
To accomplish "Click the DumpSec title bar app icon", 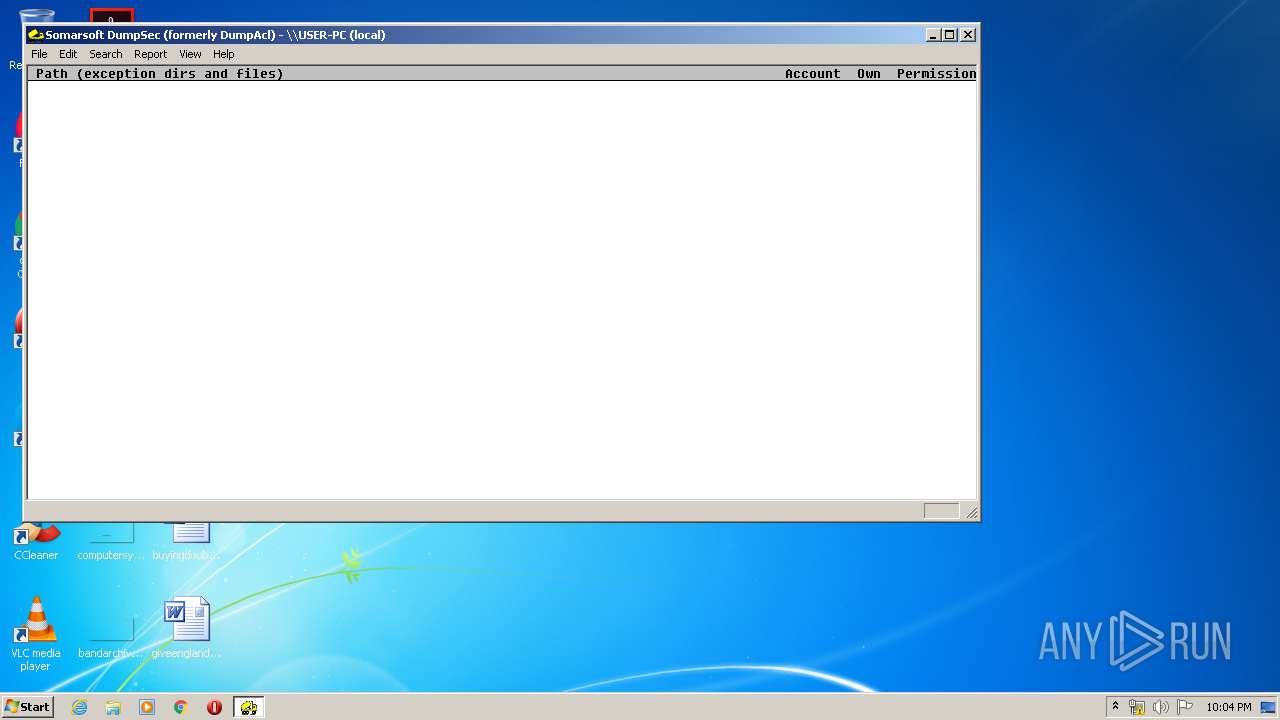I will click(x=36, y=35).
